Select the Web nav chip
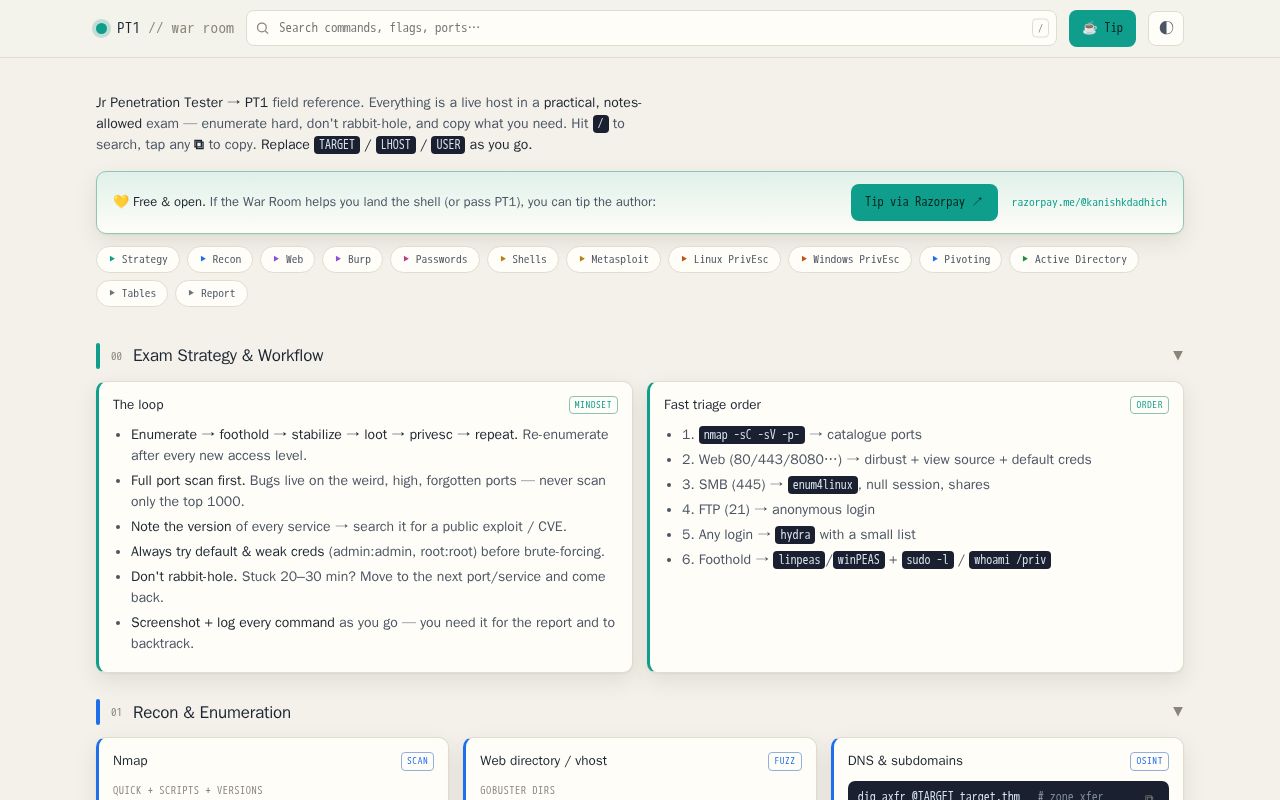Viewport: 1280px width, 800px height. [288, 259]
